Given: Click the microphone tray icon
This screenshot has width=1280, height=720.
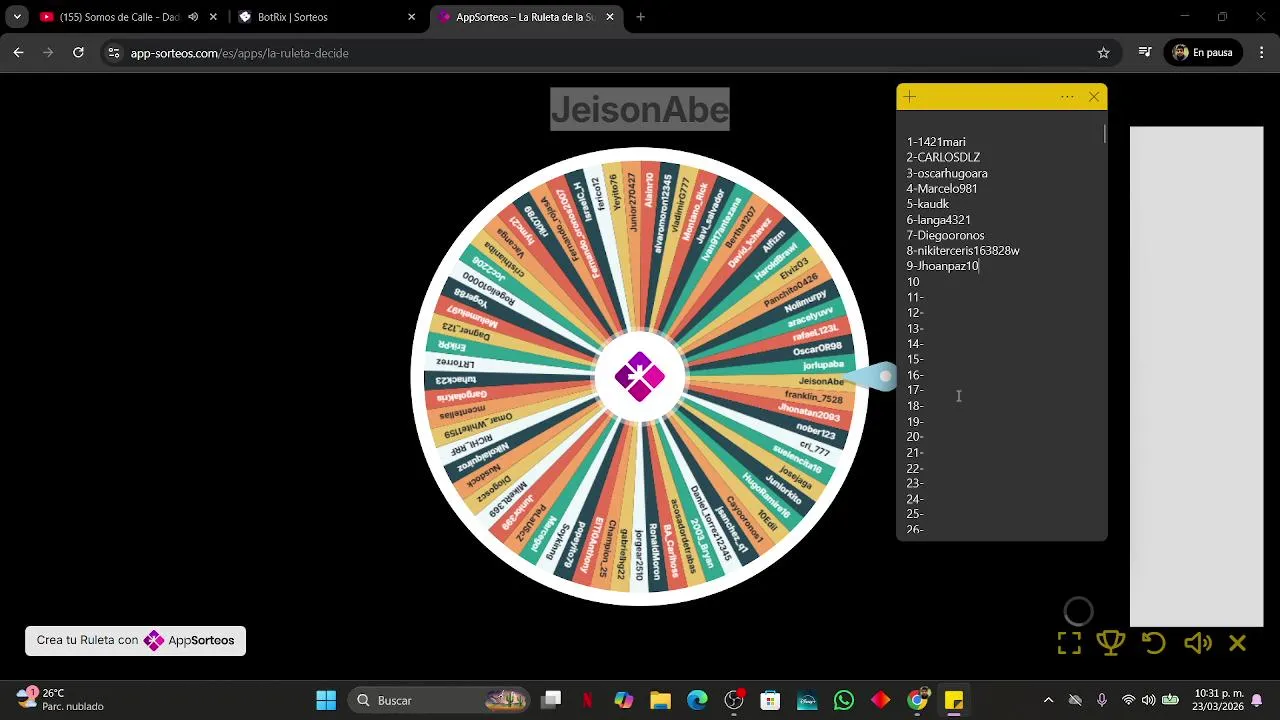Looking at the screenshot, I should point(1101,700).
